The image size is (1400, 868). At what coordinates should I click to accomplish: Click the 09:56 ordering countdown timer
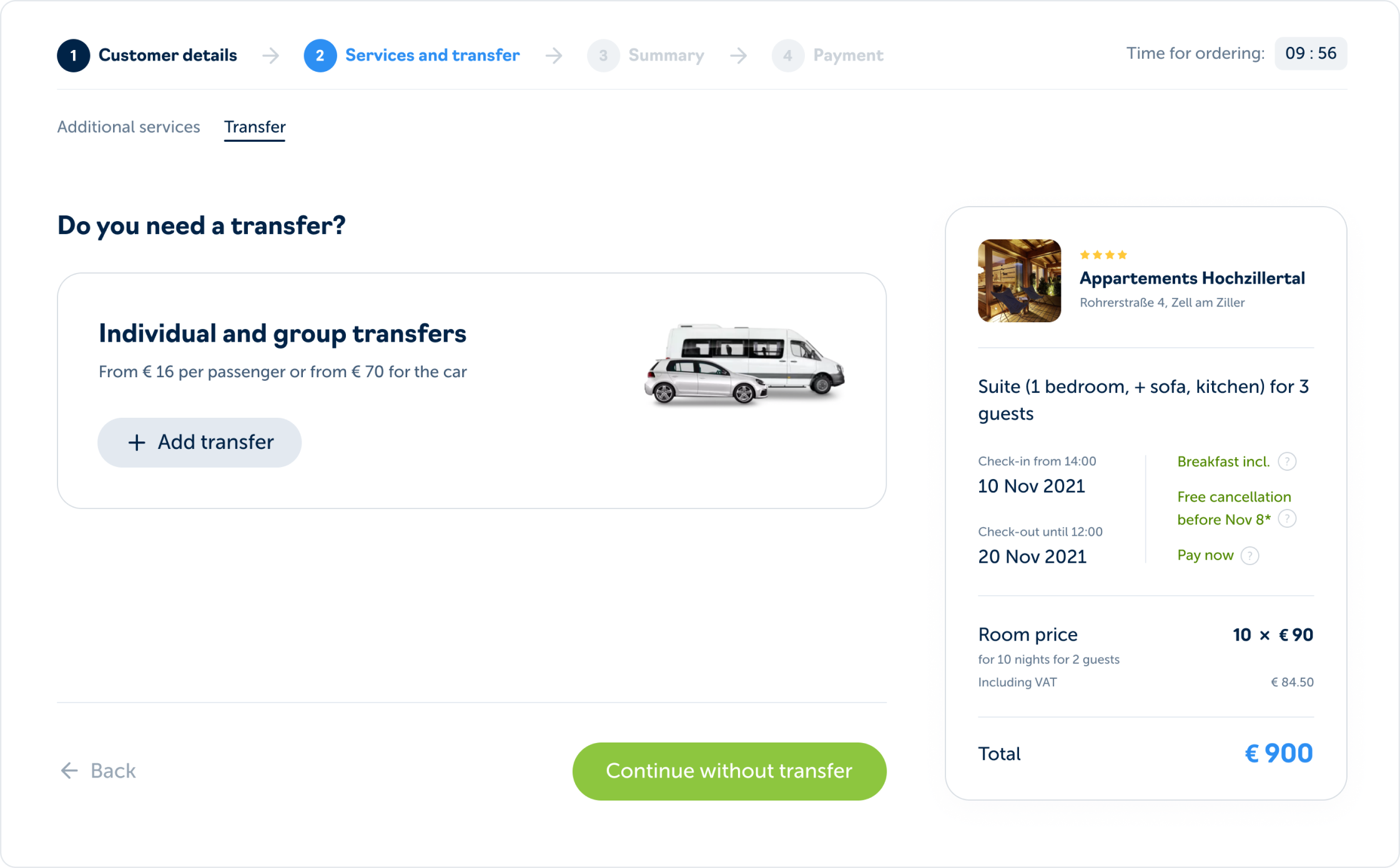[1311, 54]
